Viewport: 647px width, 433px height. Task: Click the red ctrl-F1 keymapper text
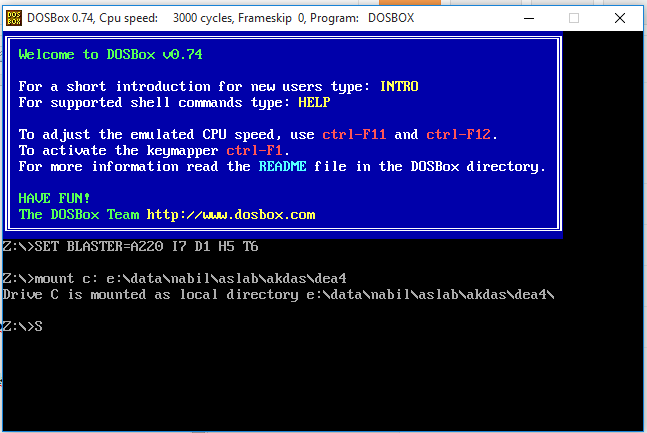(x=254, y=151)
